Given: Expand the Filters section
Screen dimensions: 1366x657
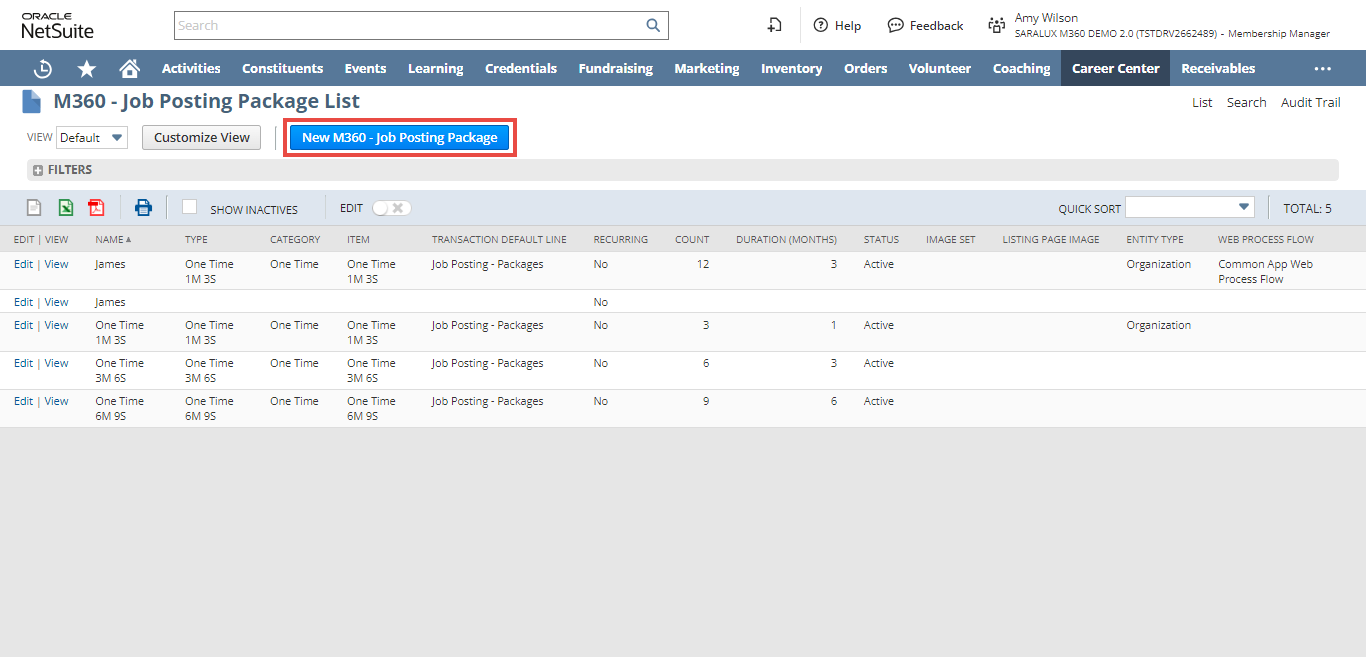Looking at the screenshot, I should pyautogui.click(x=38, y=170).
